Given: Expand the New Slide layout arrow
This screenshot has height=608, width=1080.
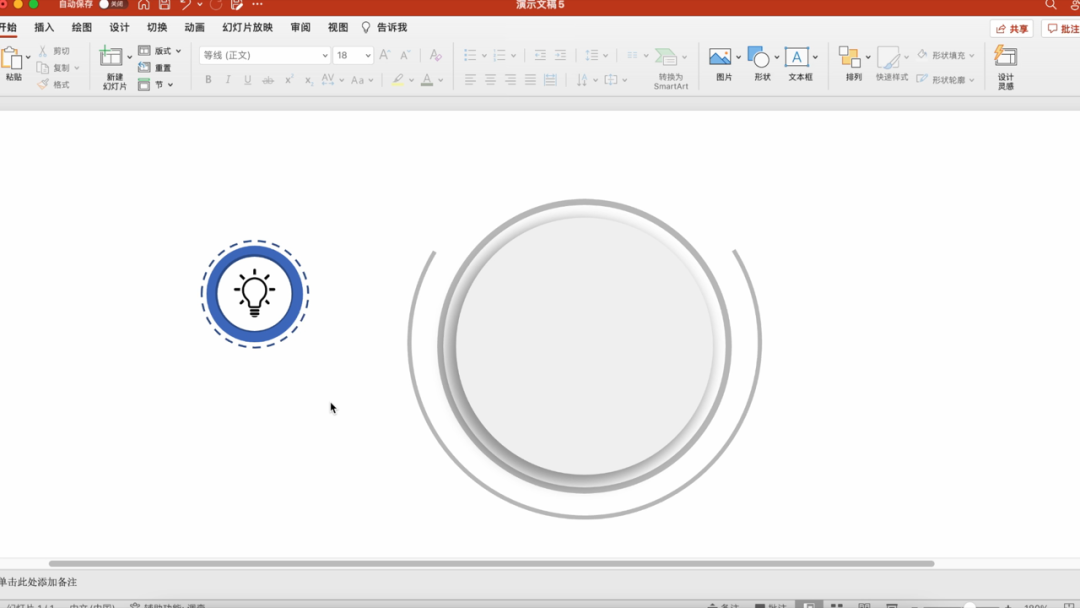Looking at the screenshot, I should coord(129,57).
